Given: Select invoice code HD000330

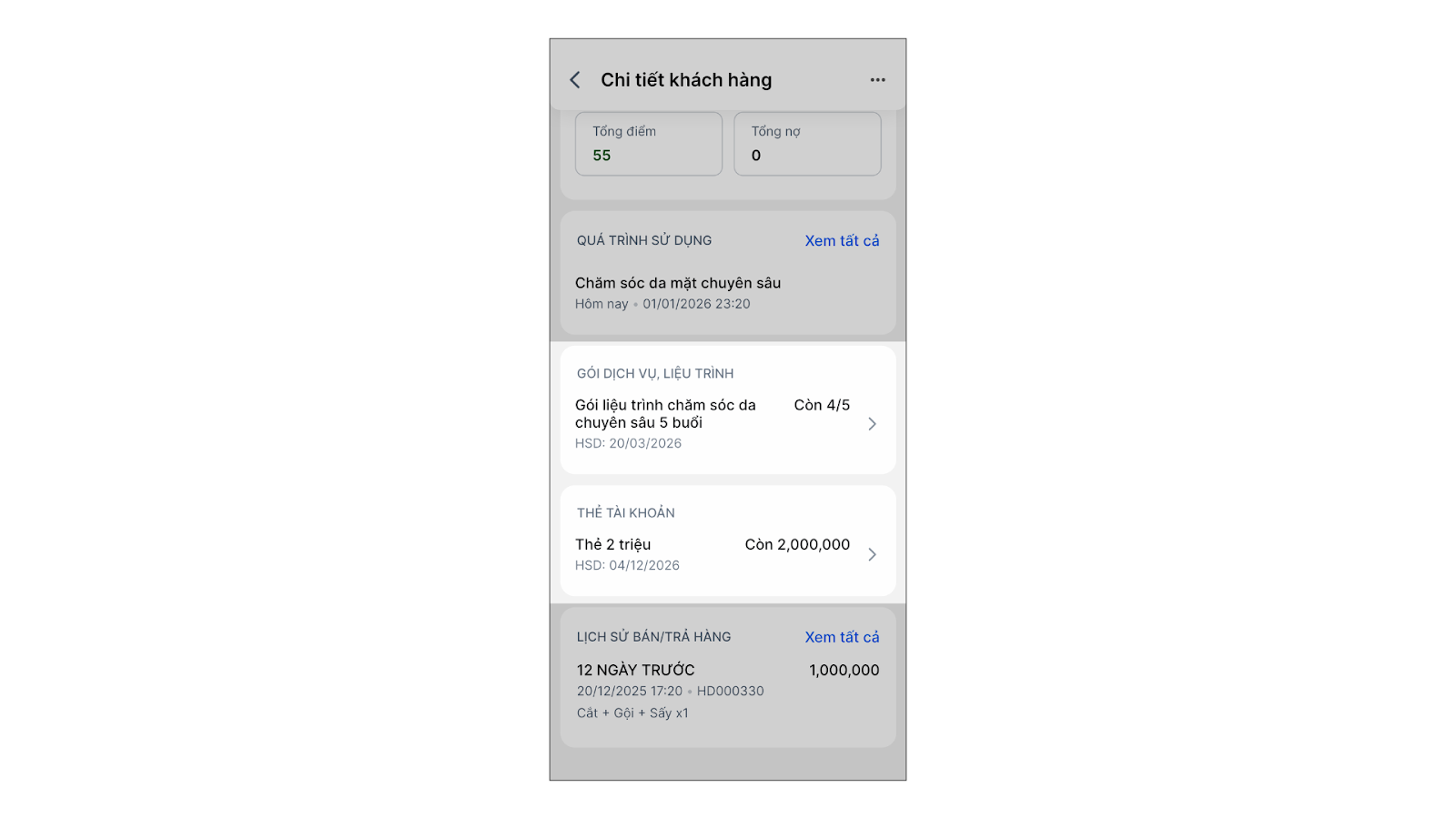Looking at the screenshot, I should (x=730, y=692).
